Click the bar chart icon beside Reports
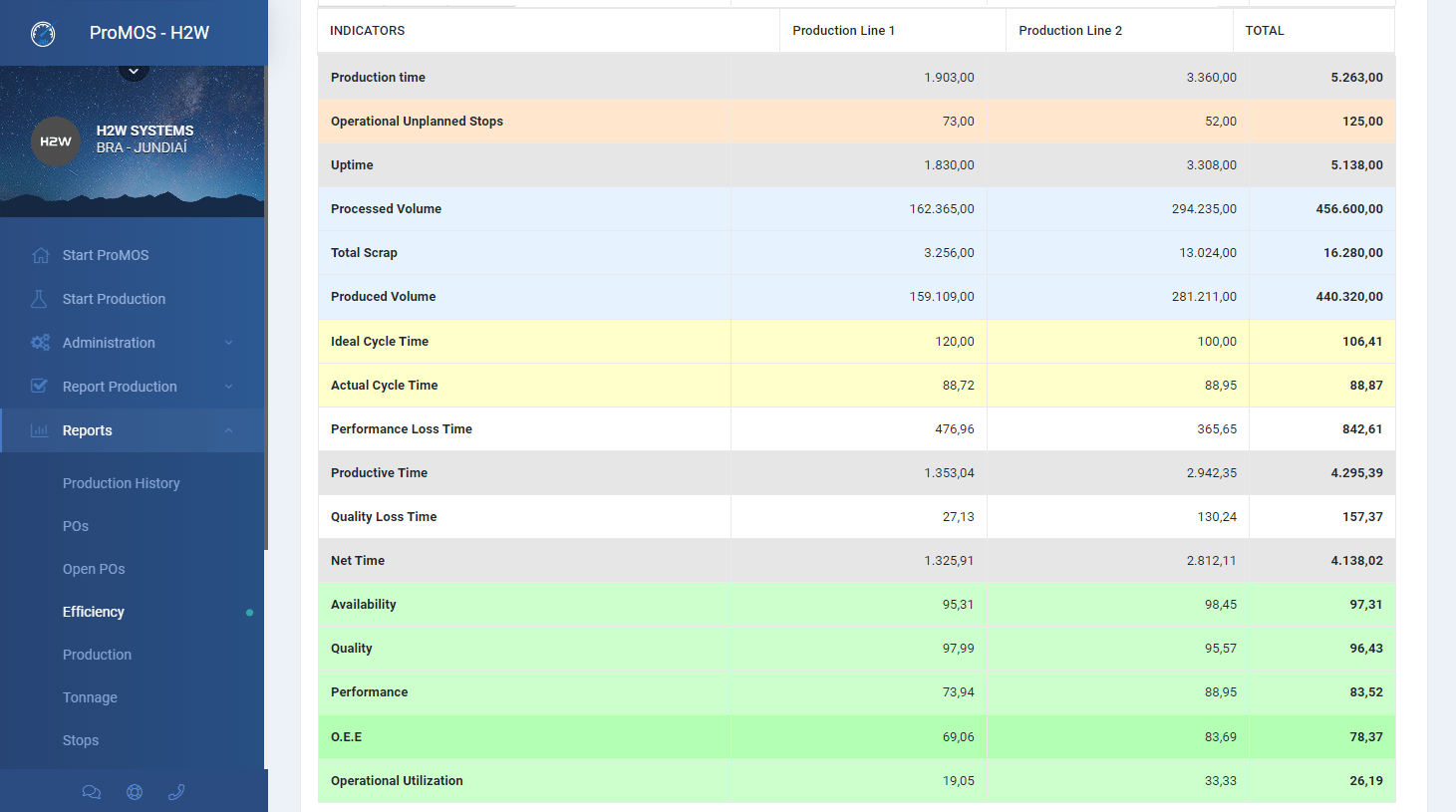1456x812 pixels. point(39,430)
